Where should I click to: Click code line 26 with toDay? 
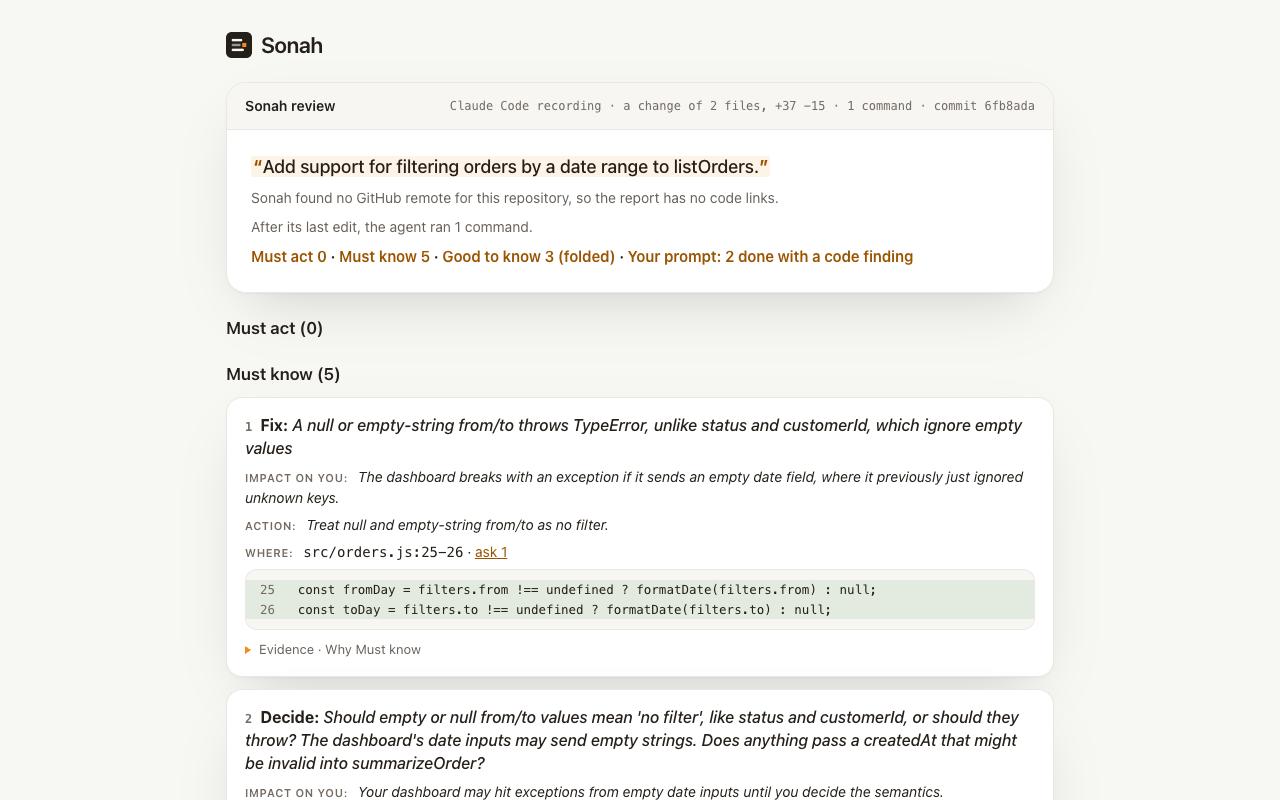coord(640,610)
